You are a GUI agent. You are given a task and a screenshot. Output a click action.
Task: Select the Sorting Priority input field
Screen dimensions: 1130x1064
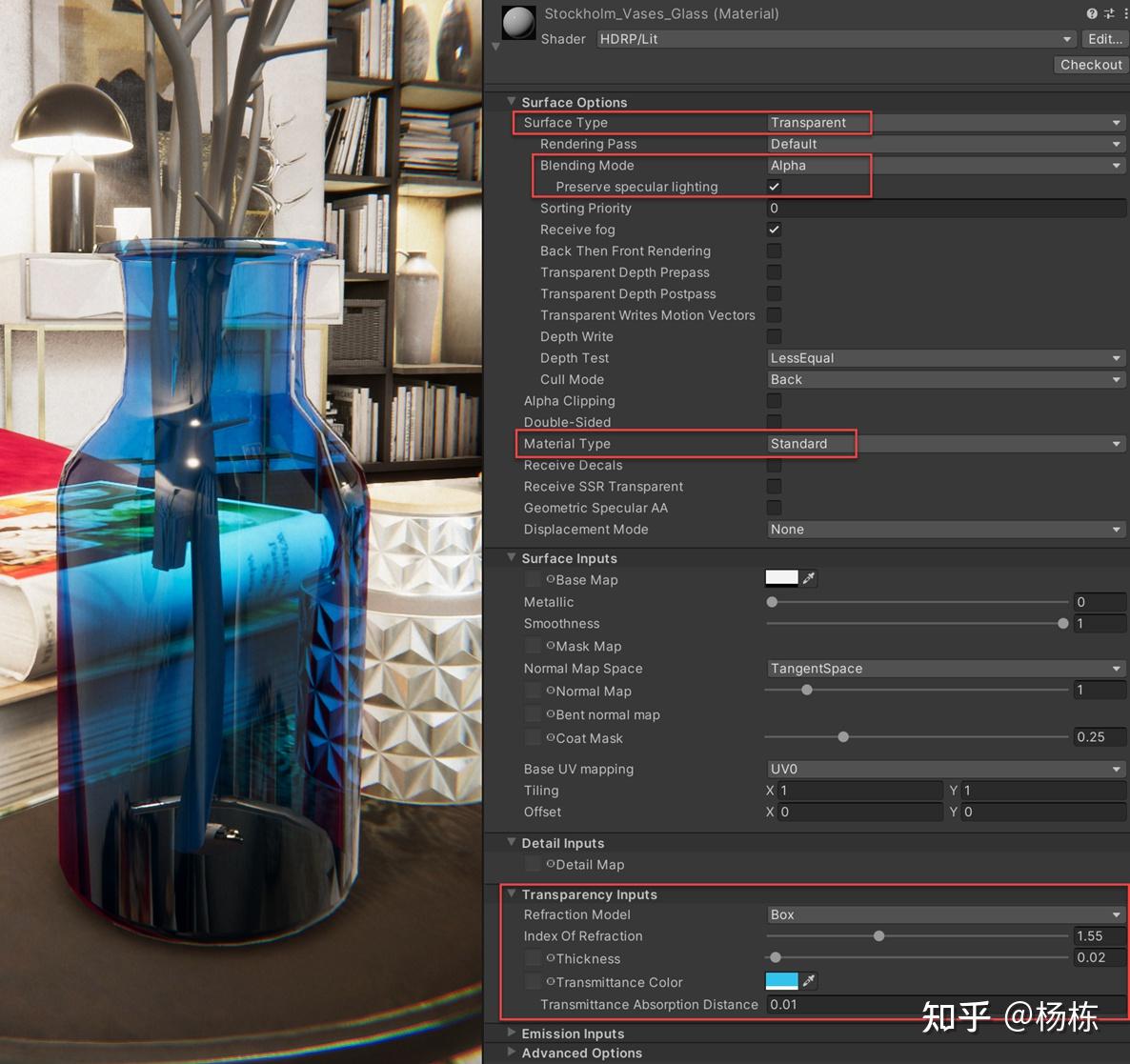[943, 208]
